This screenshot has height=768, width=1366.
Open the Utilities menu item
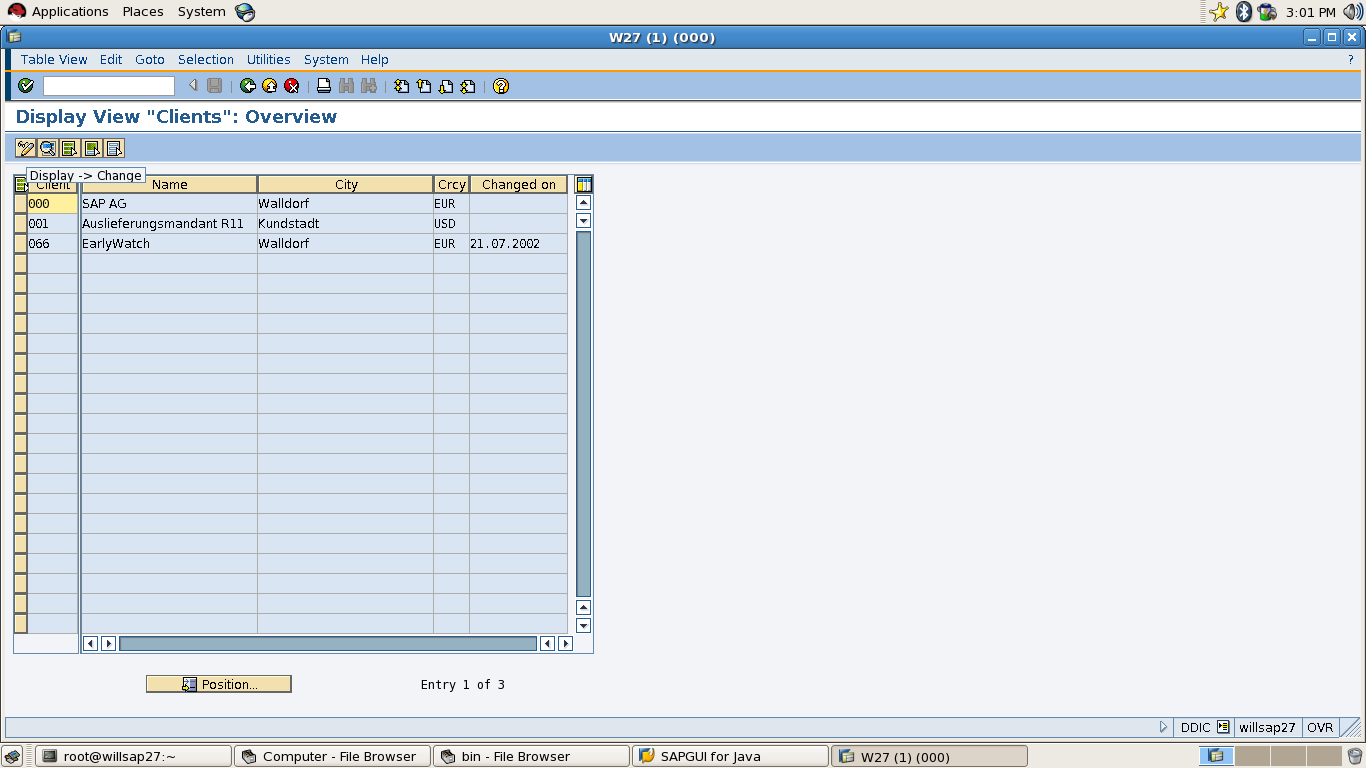pyautogui.click(x=268, y=59)
